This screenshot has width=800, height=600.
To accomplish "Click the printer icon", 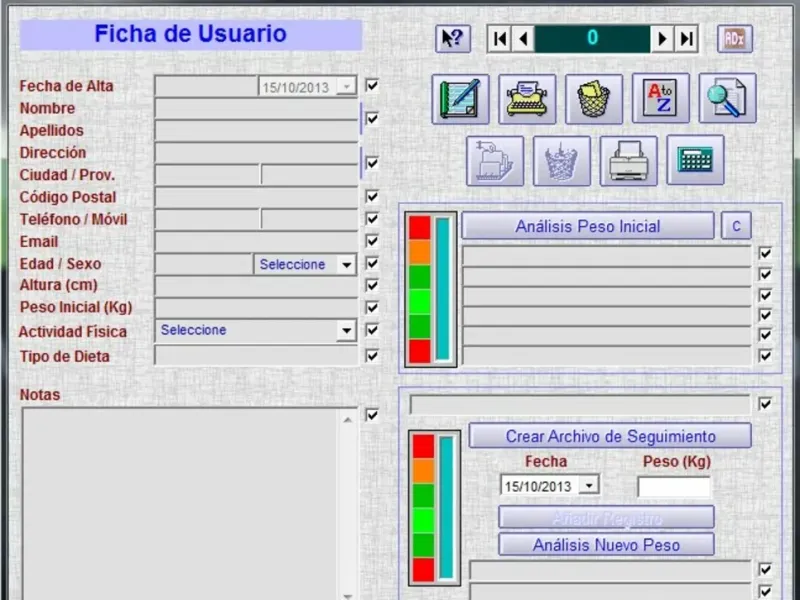I will 629,161.
